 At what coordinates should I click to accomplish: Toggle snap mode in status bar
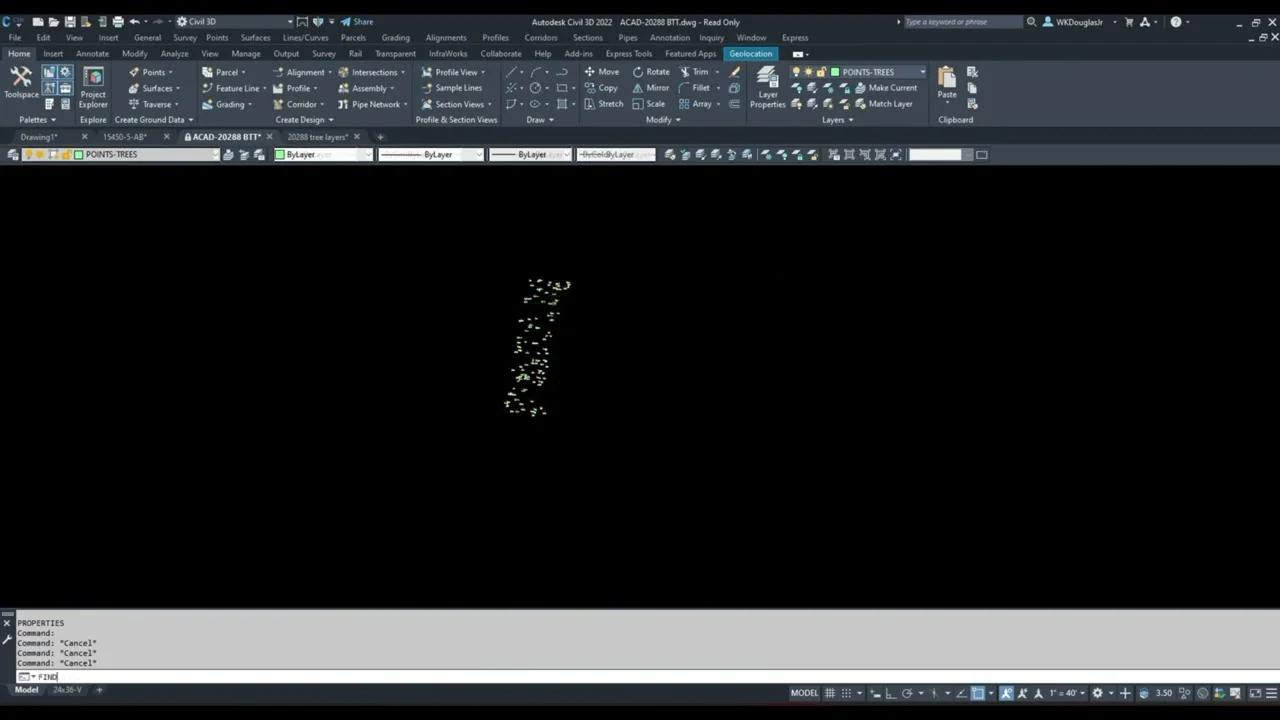(846, 693)
